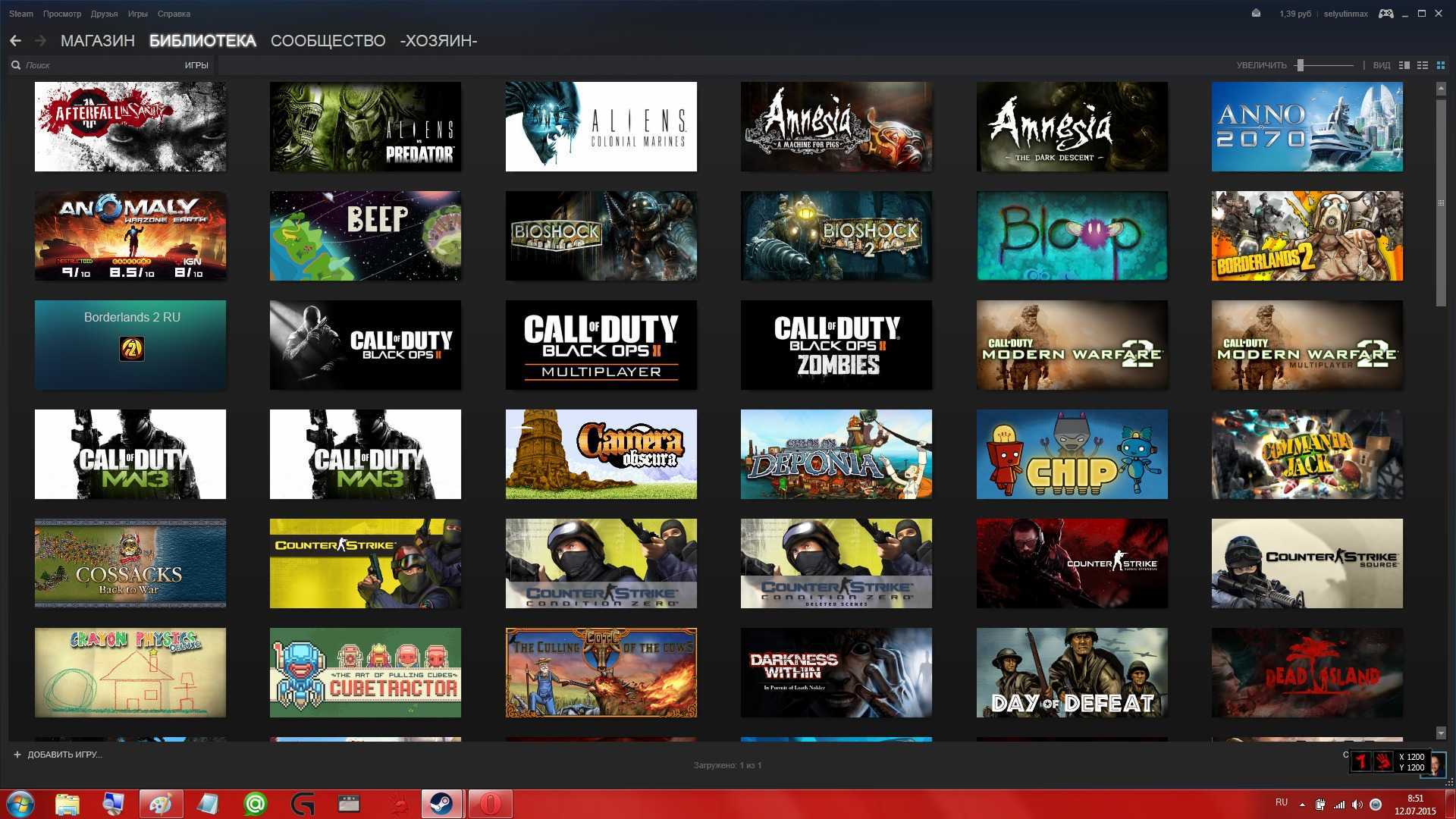
Task: Open File Explorer from the taskbar
Action: coord(67,804)
